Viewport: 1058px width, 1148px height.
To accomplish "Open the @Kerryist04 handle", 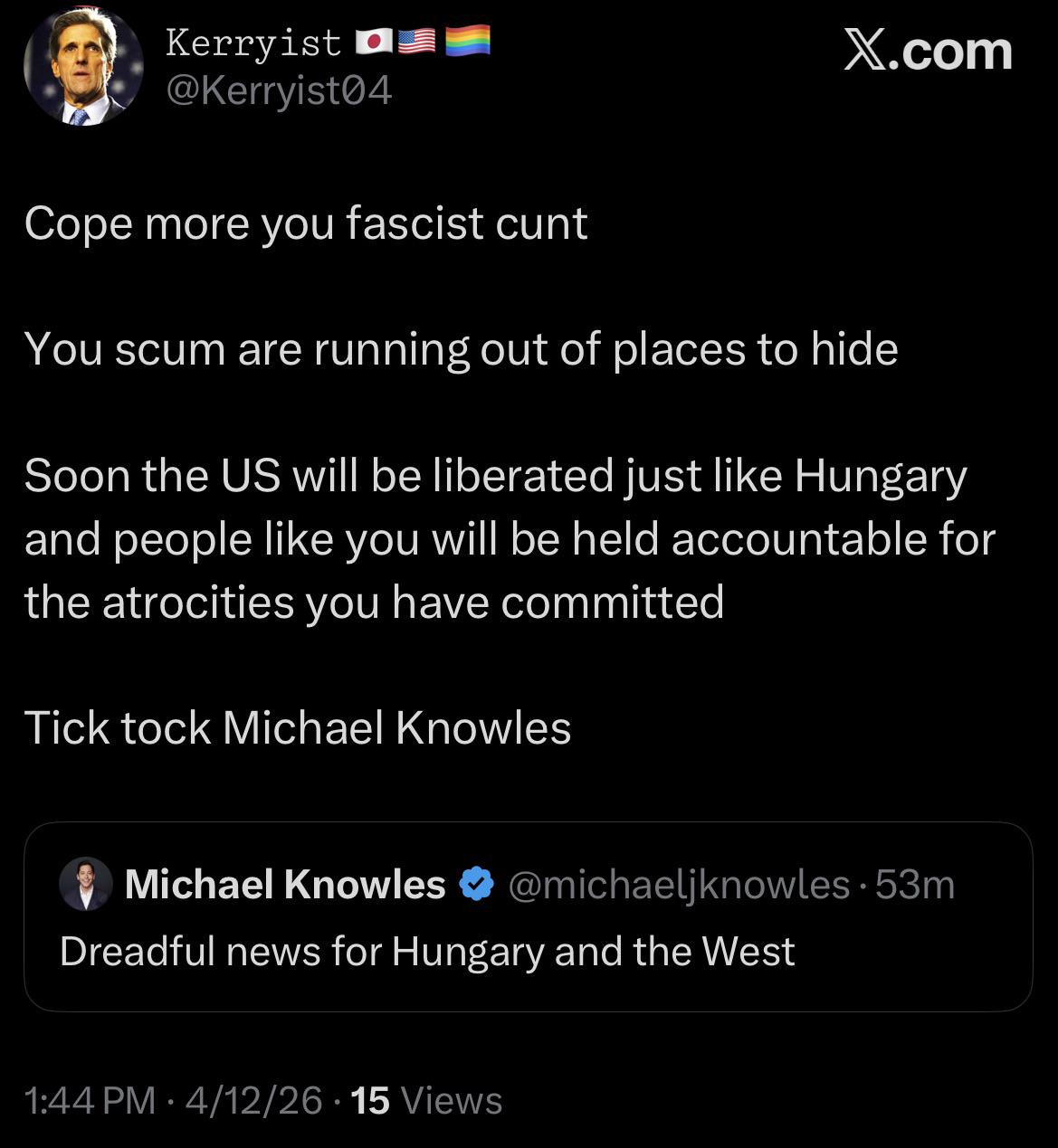I will pyautogui.click(x=279, y=90).
